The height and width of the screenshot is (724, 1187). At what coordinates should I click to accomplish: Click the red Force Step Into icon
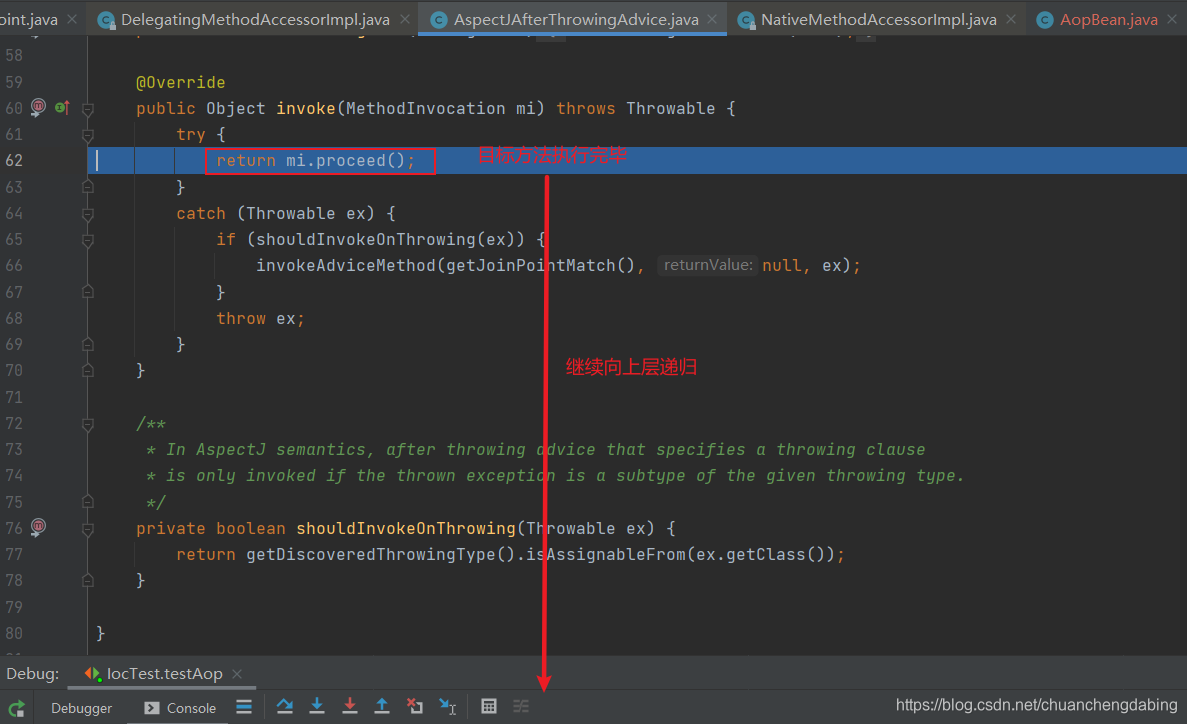coord(350,707)
